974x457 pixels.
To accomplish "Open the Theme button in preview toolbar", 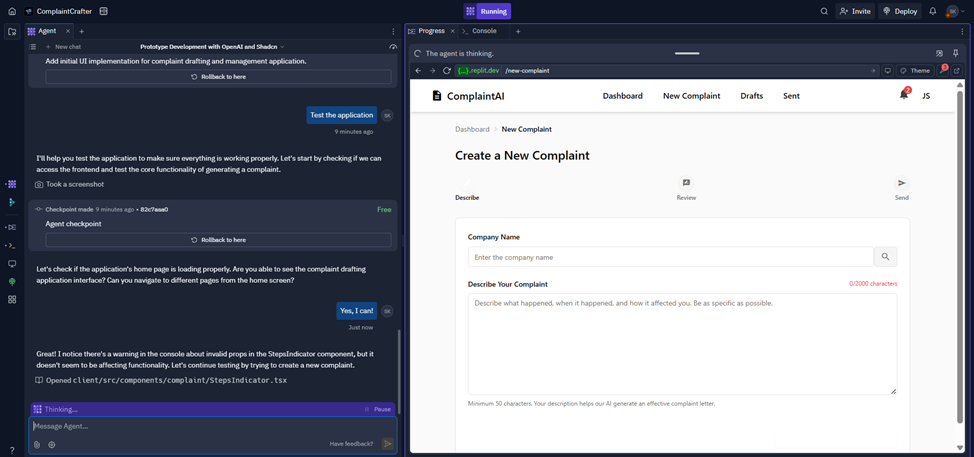I will pos(916,71).
